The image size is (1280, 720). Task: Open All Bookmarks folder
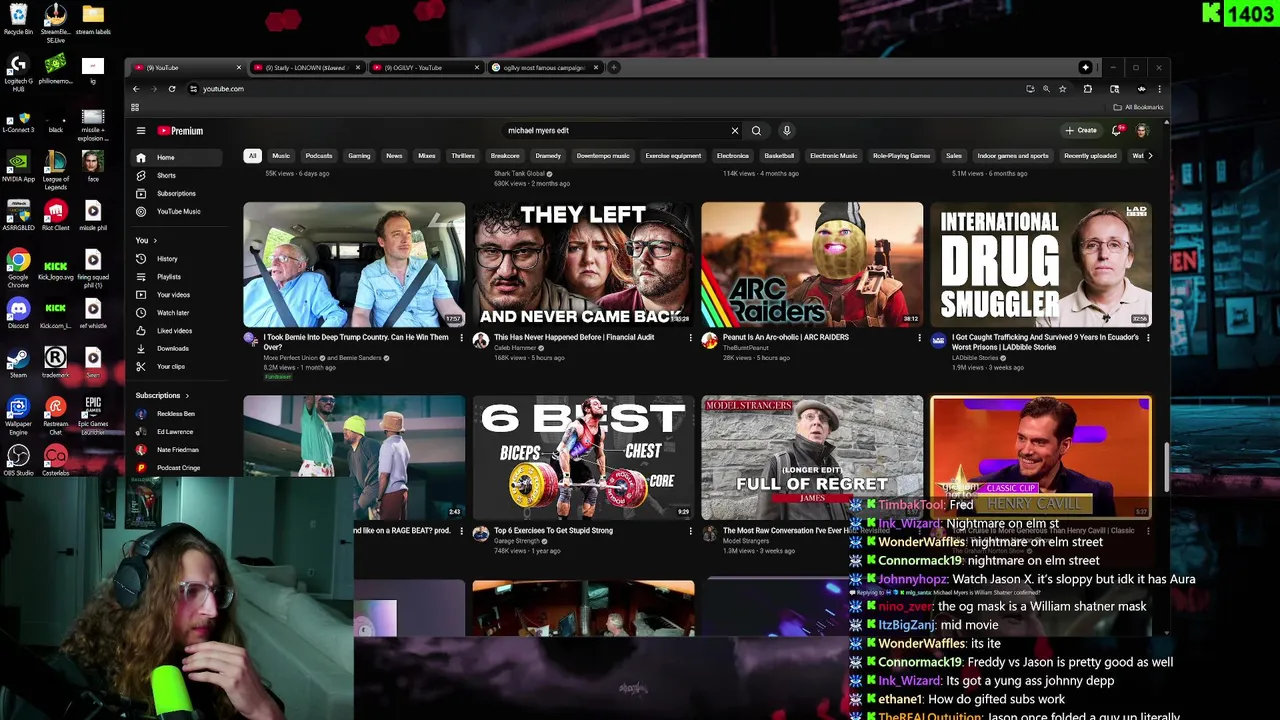click(x=1139, y=107)
